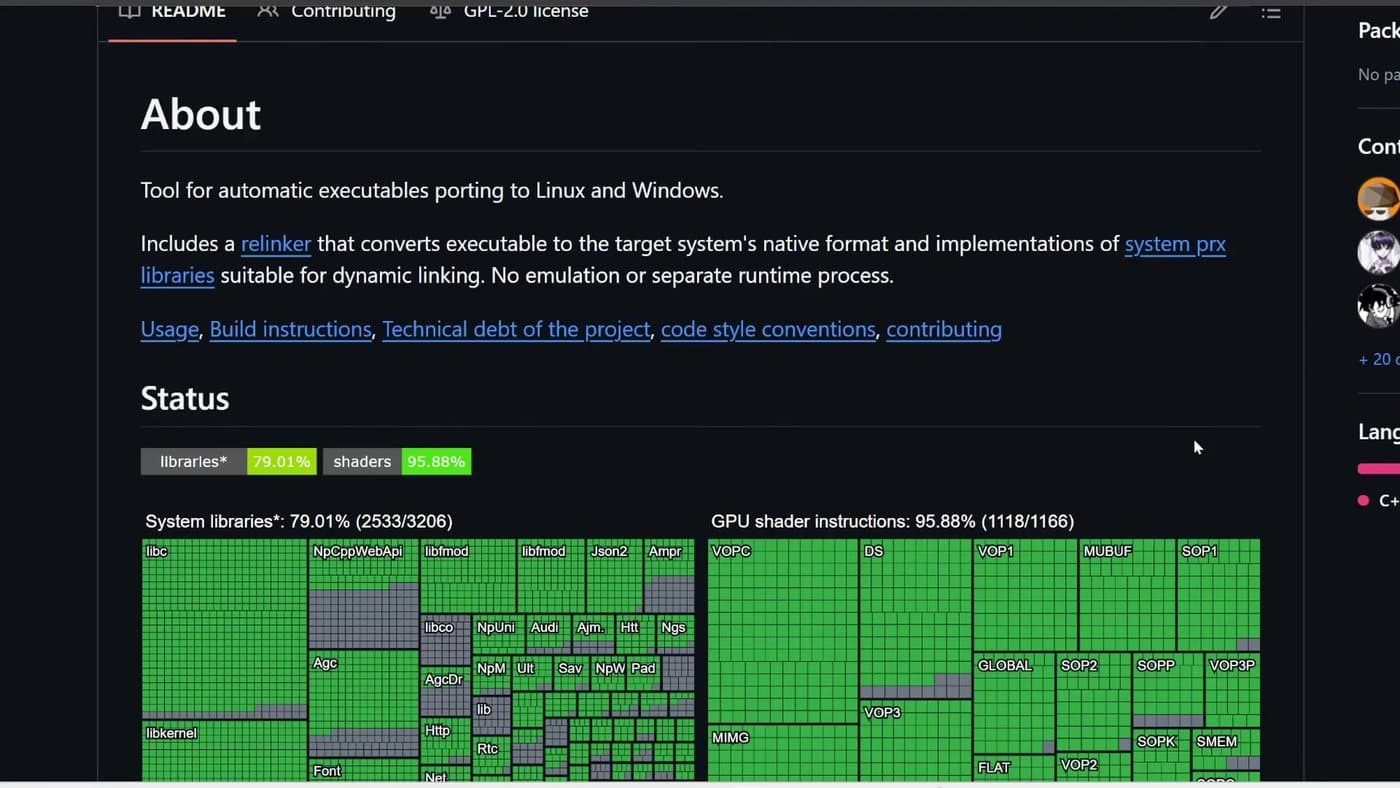Switch to the Contributing tab
1400x788 pixels.
[x=327, y=12]
